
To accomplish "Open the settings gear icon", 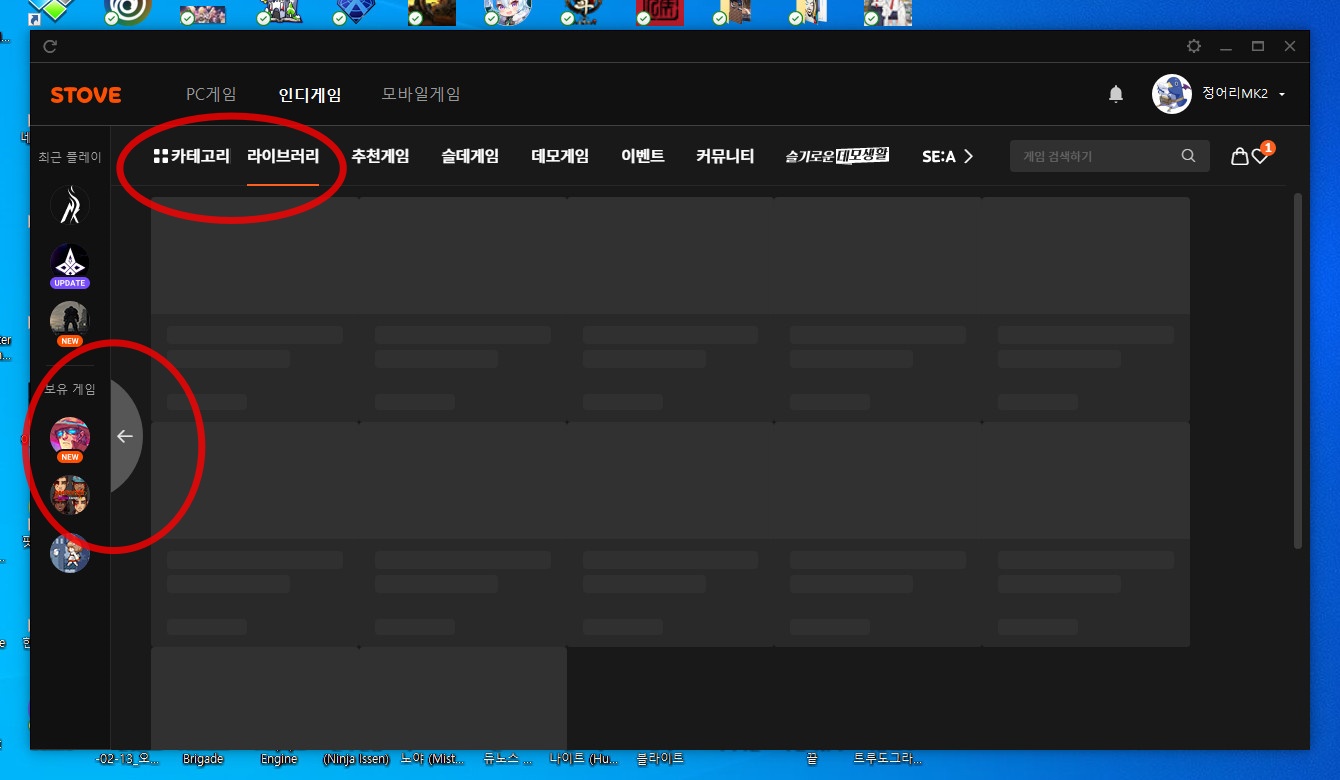I will tap(1193, 46).
